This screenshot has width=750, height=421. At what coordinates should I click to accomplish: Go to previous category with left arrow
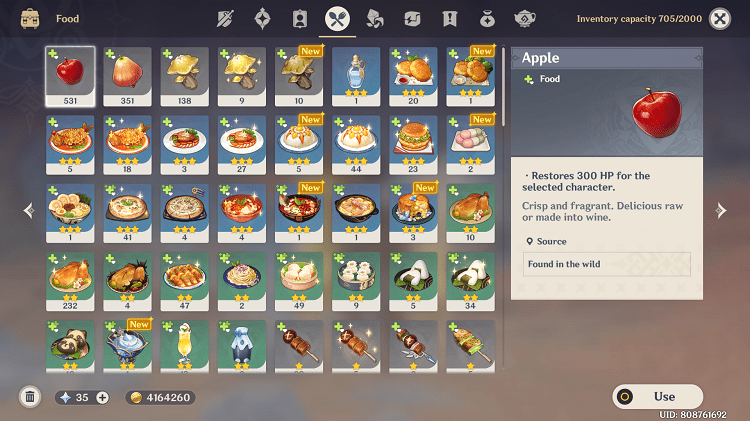[x=29, y=210]
